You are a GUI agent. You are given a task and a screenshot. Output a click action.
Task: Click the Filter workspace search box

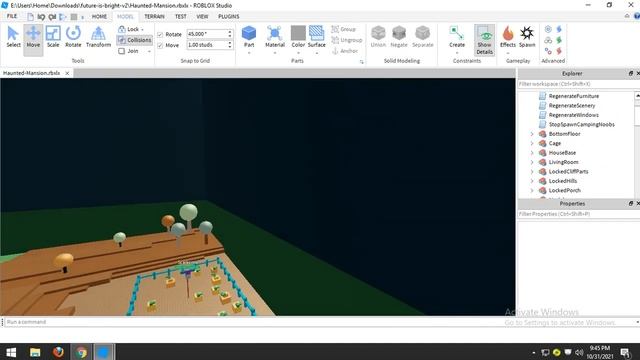pyautogui.click(x=578, y=84)
